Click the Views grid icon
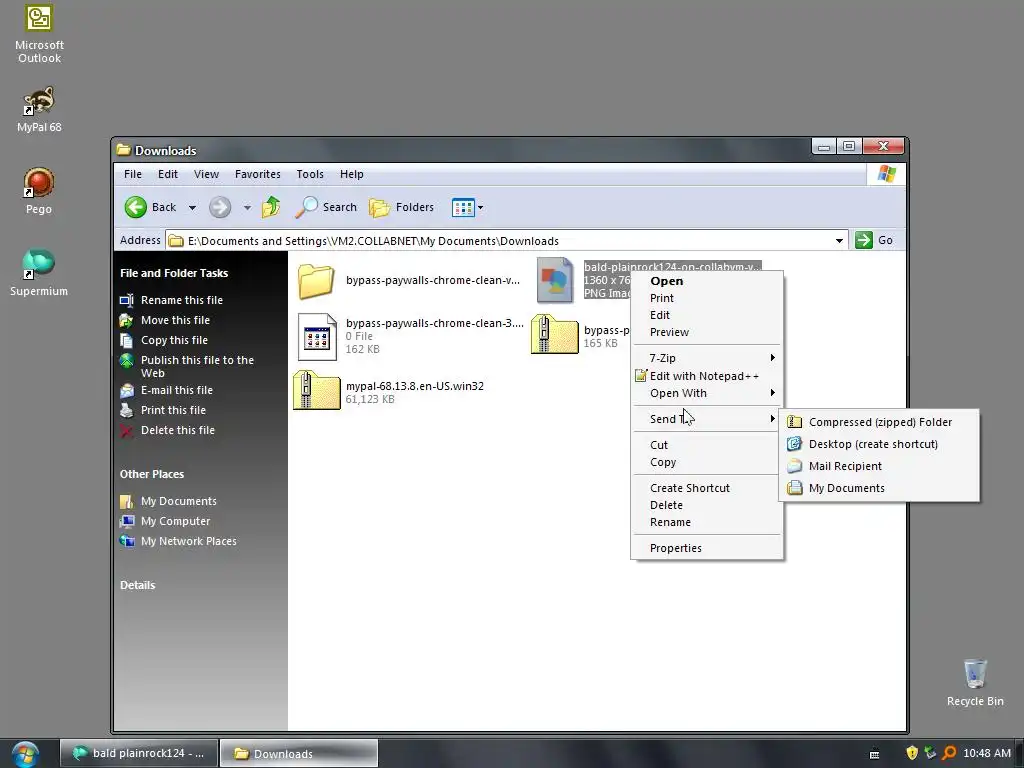1024x768 pixels. click(x=463, y=208)
